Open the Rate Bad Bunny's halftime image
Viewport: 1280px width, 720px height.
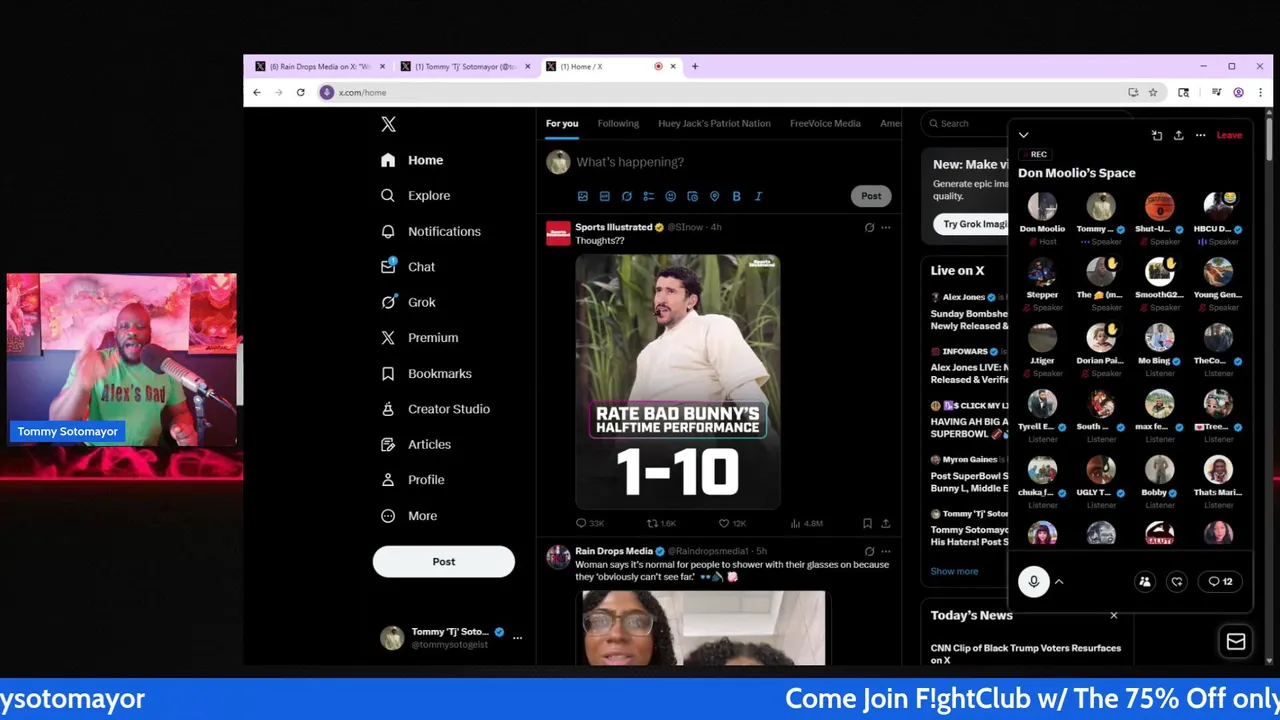click(677, 381)
